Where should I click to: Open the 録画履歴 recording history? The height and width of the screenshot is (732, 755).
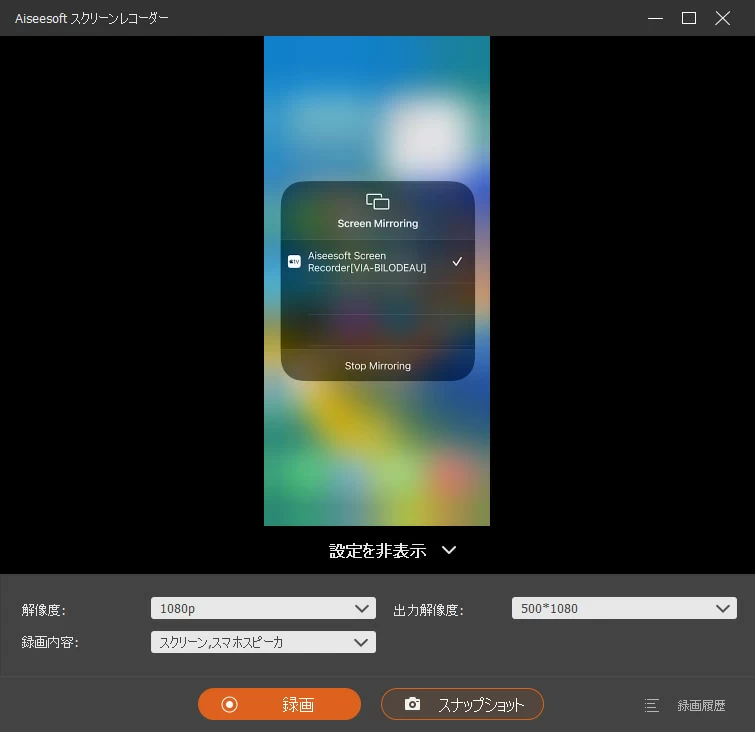(x=701, y=705)
